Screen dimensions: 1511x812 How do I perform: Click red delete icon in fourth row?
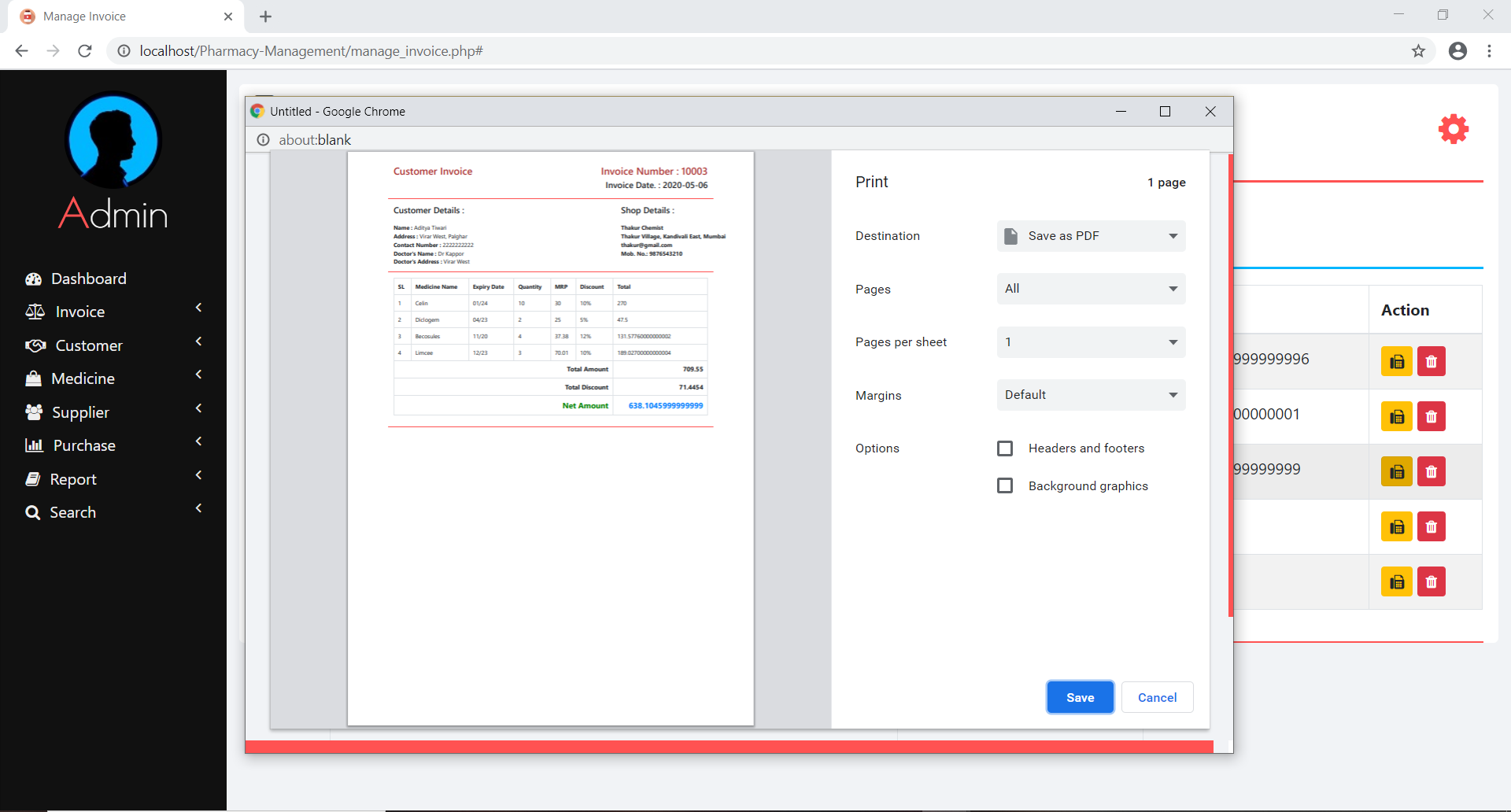pos(1432,526)
